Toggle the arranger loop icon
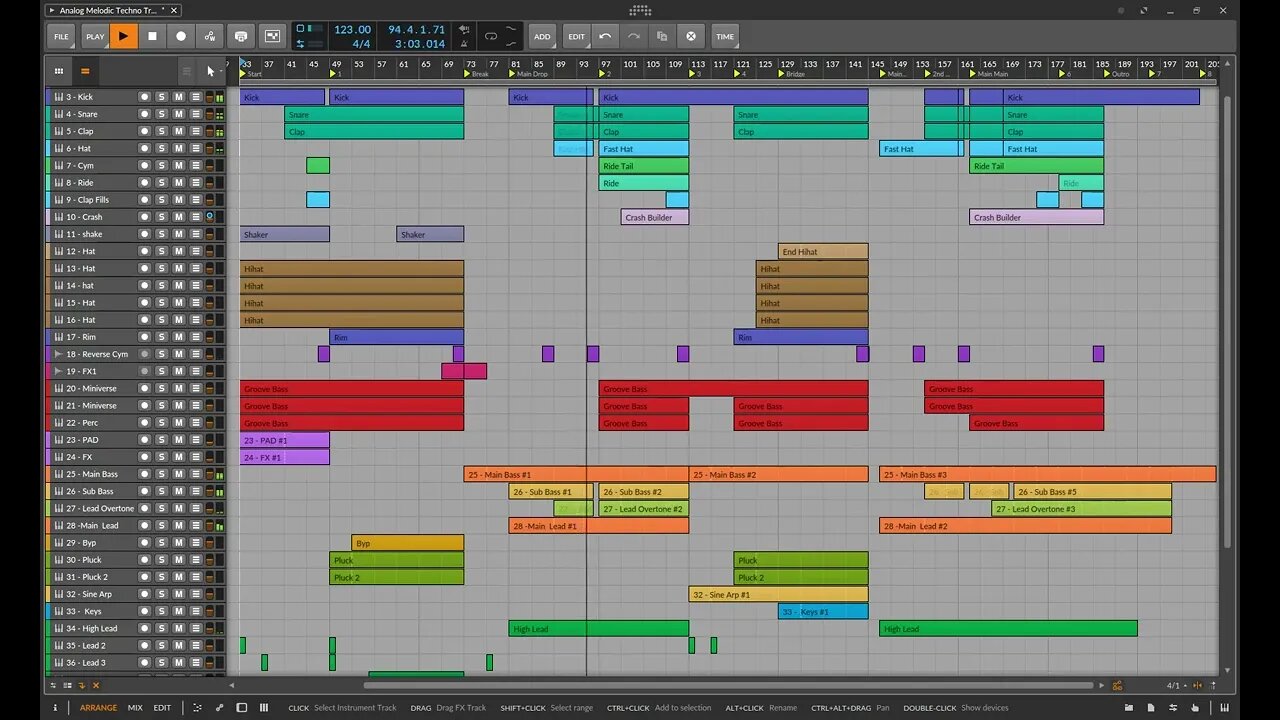This screenshot has height=720, width=1280. tap(491, 36)
